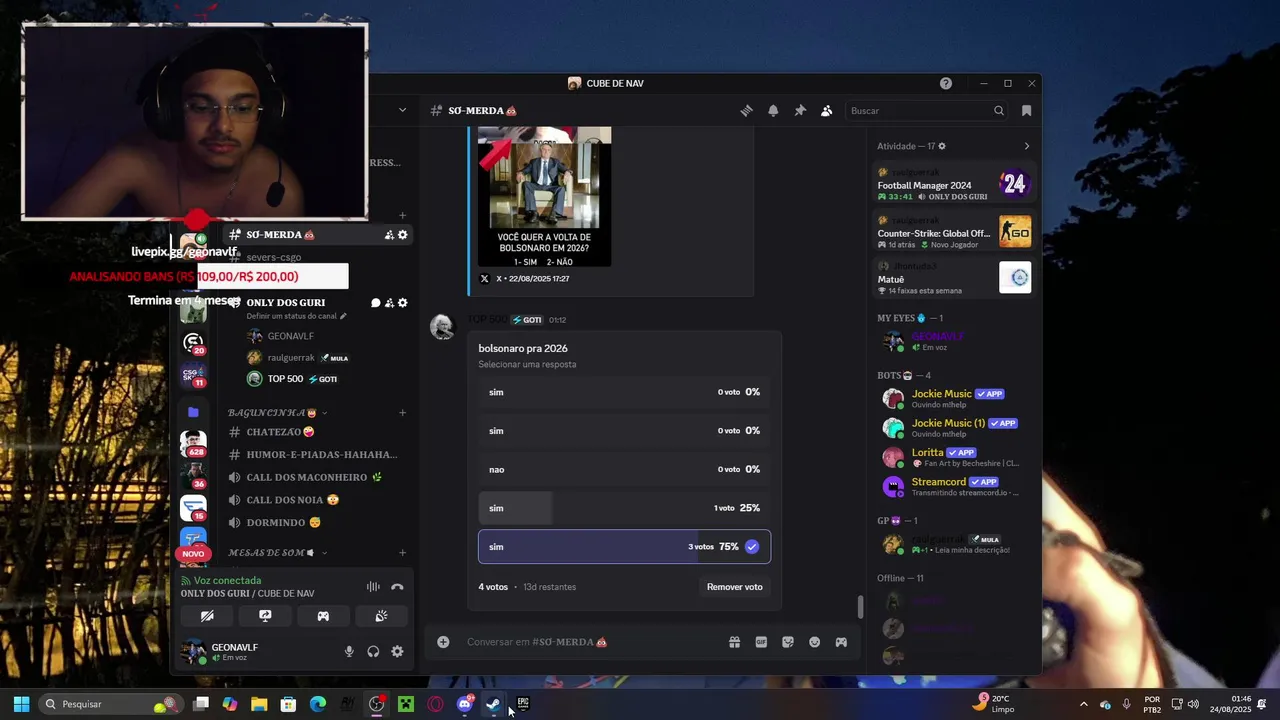Click Remover voto on the poll
Screen dimensions: 1280x720
click(x=735, y=587)
